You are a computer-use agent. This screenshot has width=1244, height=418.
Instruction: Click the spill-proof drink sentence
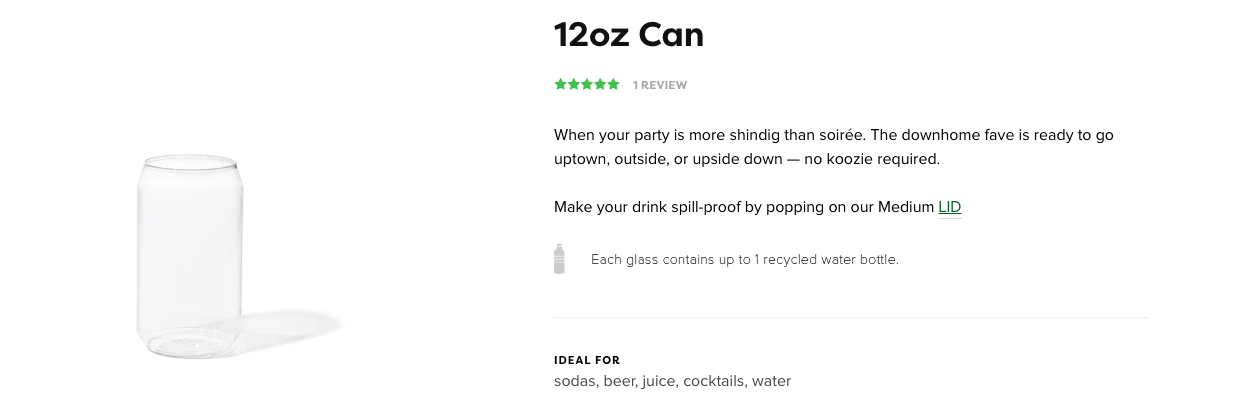click(x=757, y=207)
